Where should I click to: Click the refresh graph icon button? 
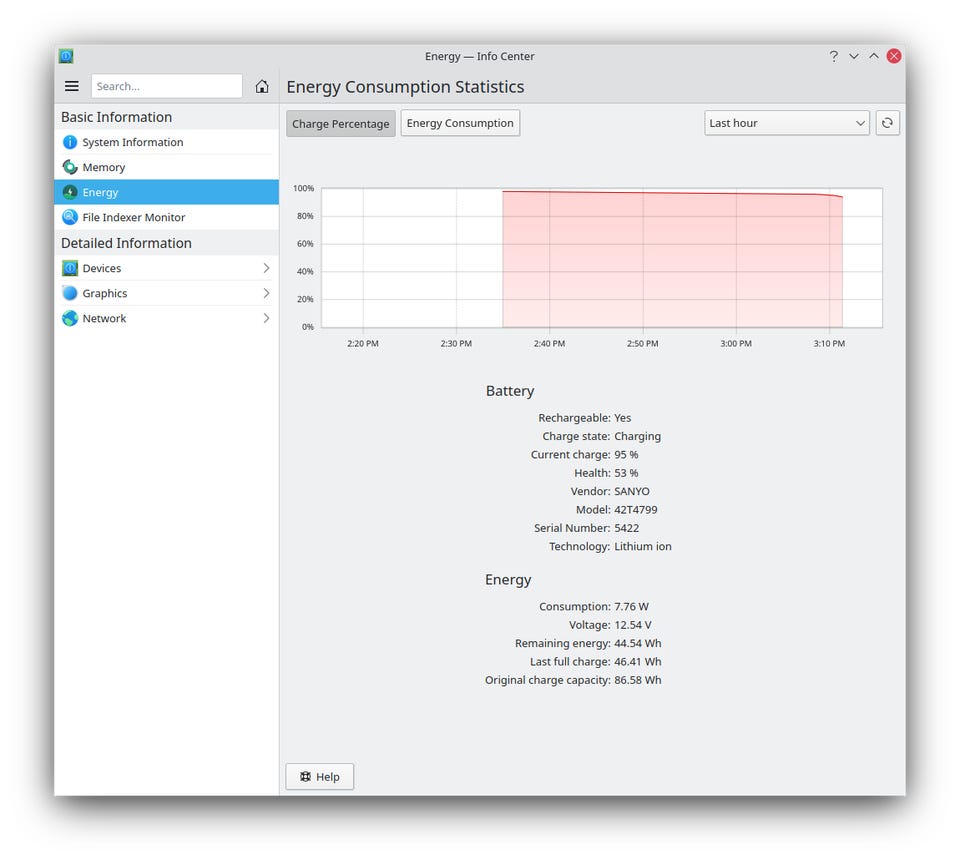(x=887, y=123)
